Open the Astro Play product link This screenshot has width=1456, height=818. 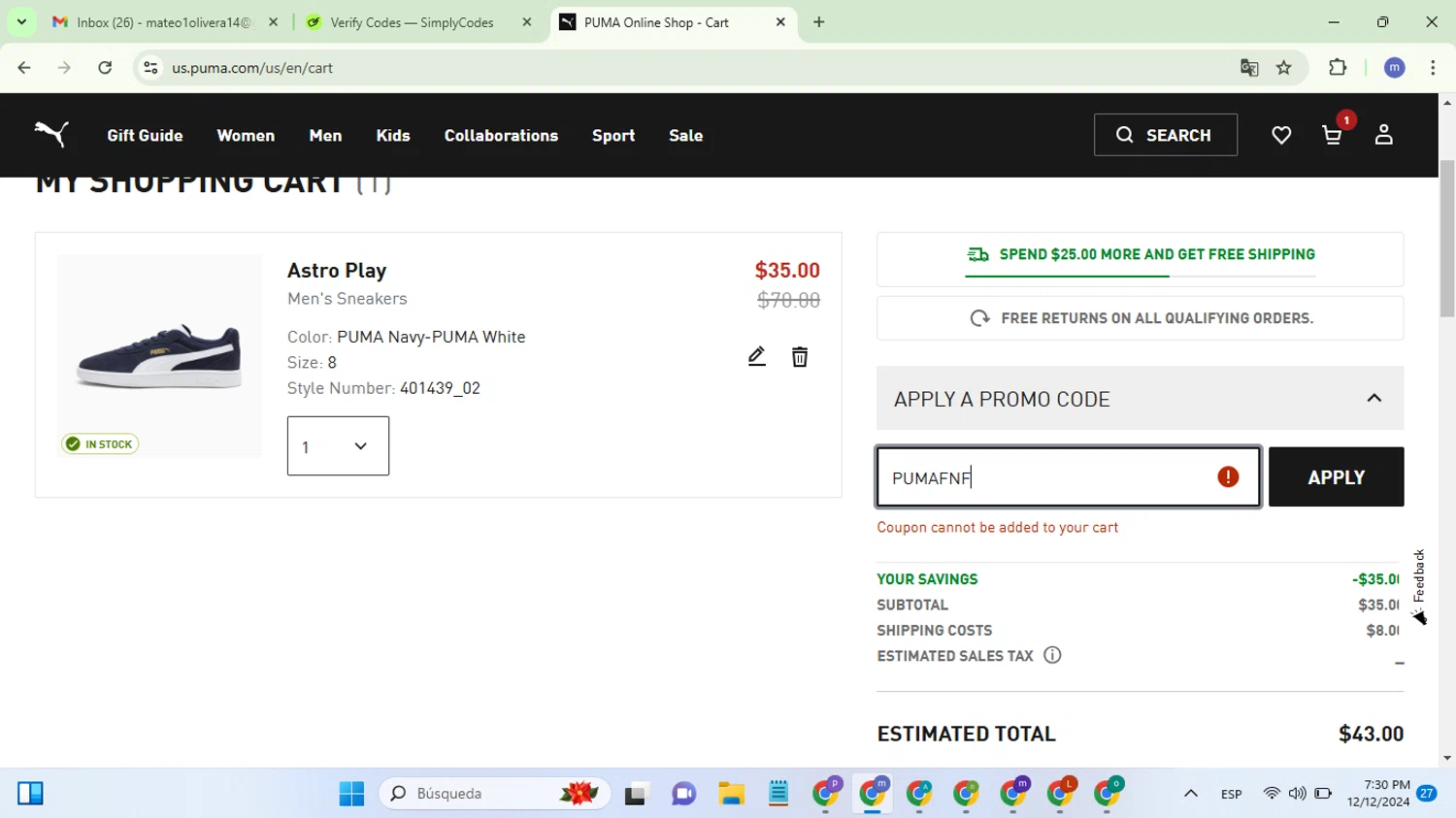[337, 271]
